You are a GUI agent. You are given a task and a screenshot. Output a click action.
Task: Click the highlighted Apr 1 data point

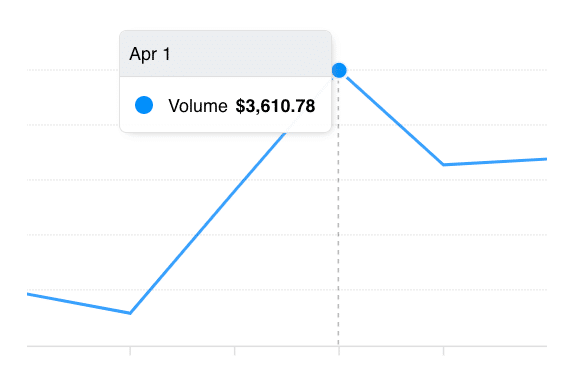tap(339, 70)
